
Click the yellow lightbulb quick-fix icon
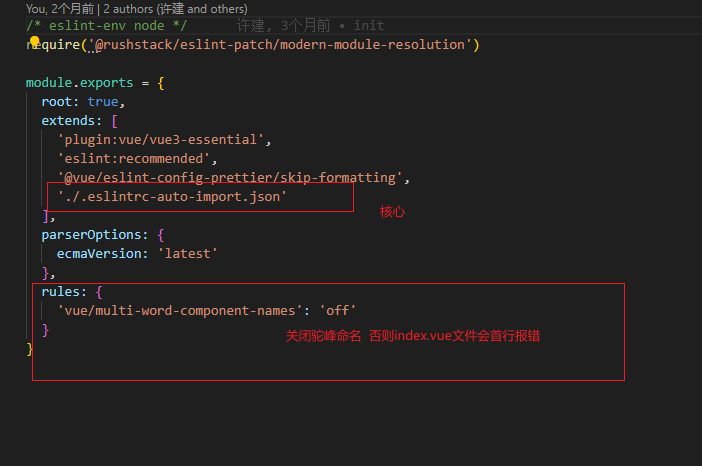33,43
